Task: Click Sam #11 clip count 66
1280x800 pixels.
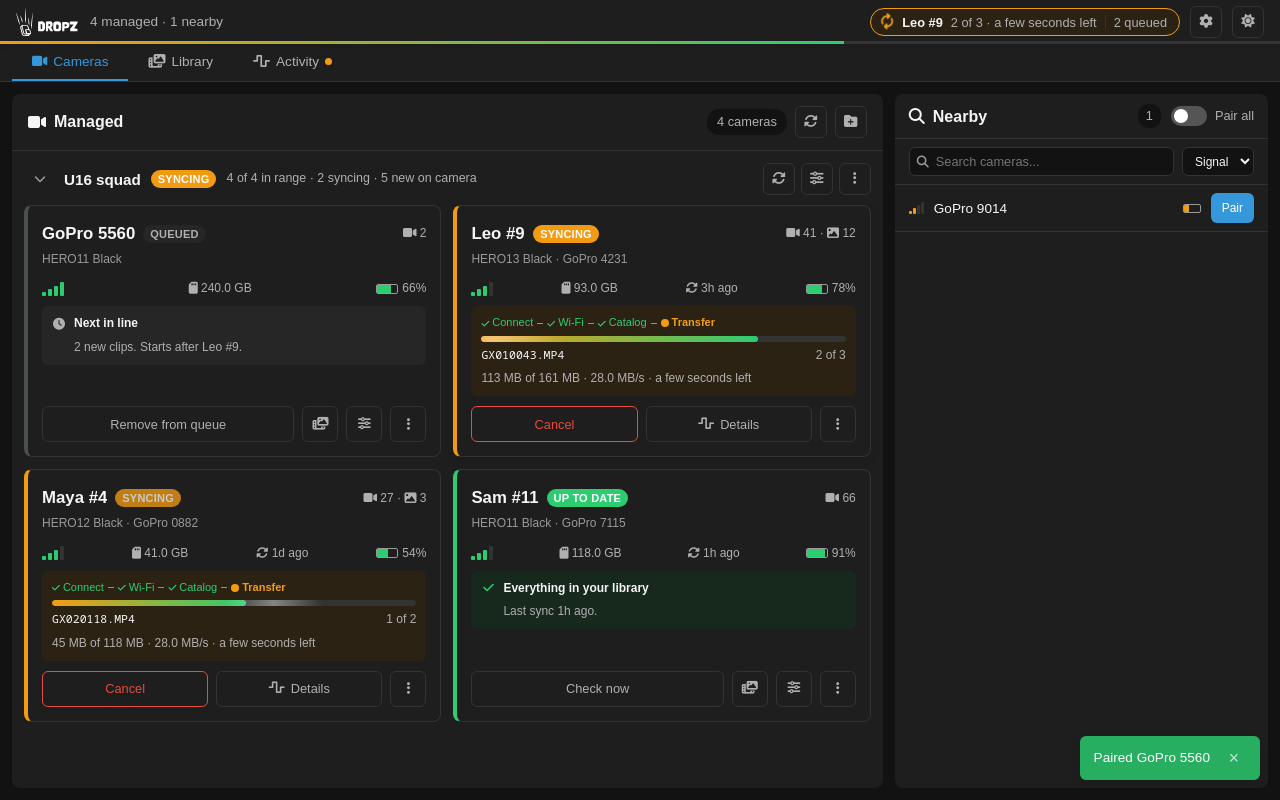Action: pyautogui.click(x=840, y=498)
